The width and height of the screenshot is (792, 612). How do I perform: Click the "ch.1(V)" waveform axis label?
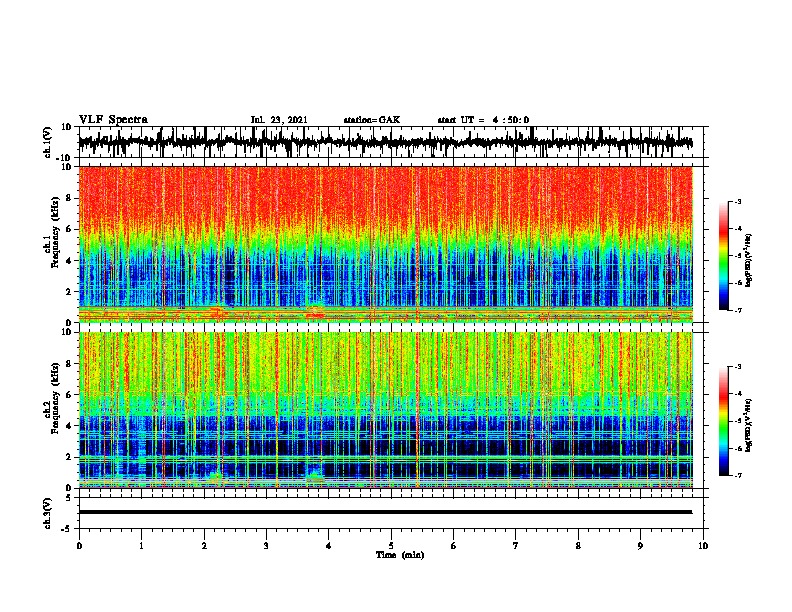pyautogui.click(x=48, y=142)
